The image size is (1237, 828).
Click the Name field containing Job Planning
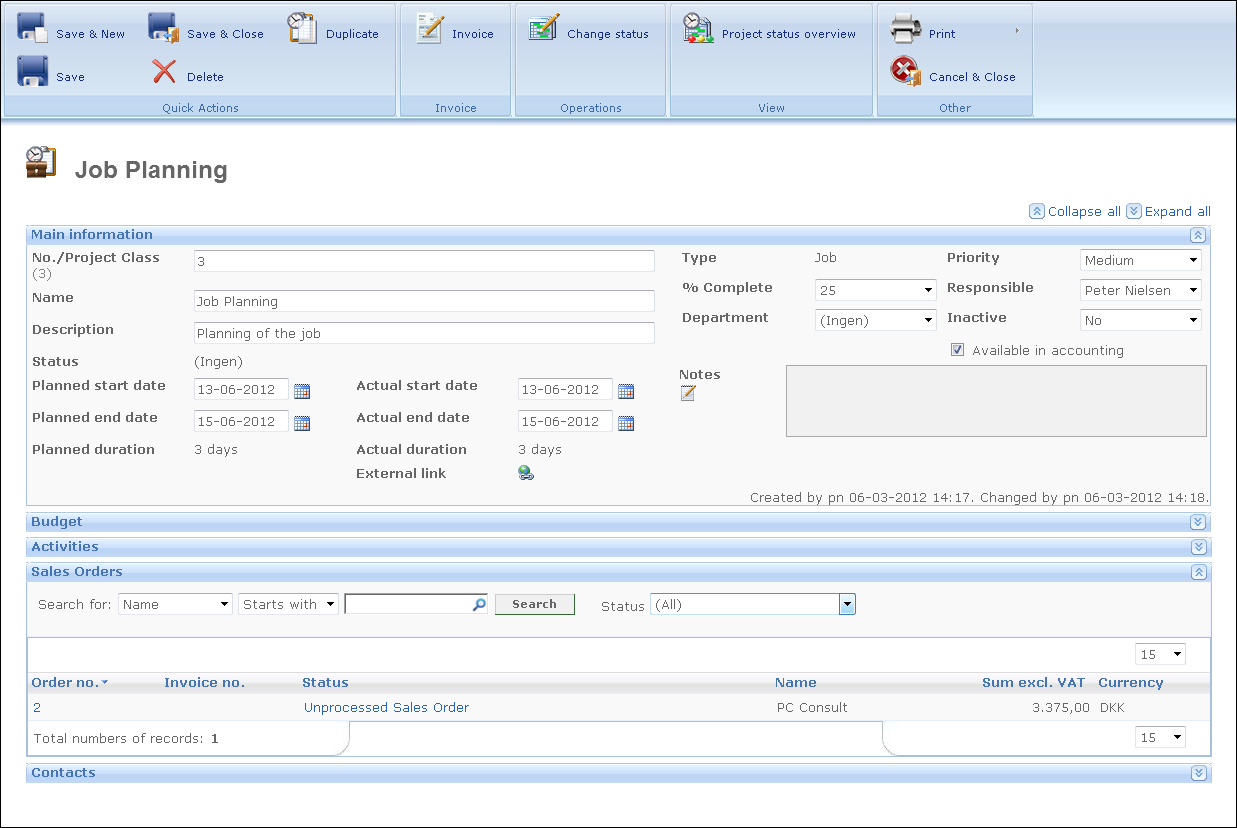[x=424, y=301]
